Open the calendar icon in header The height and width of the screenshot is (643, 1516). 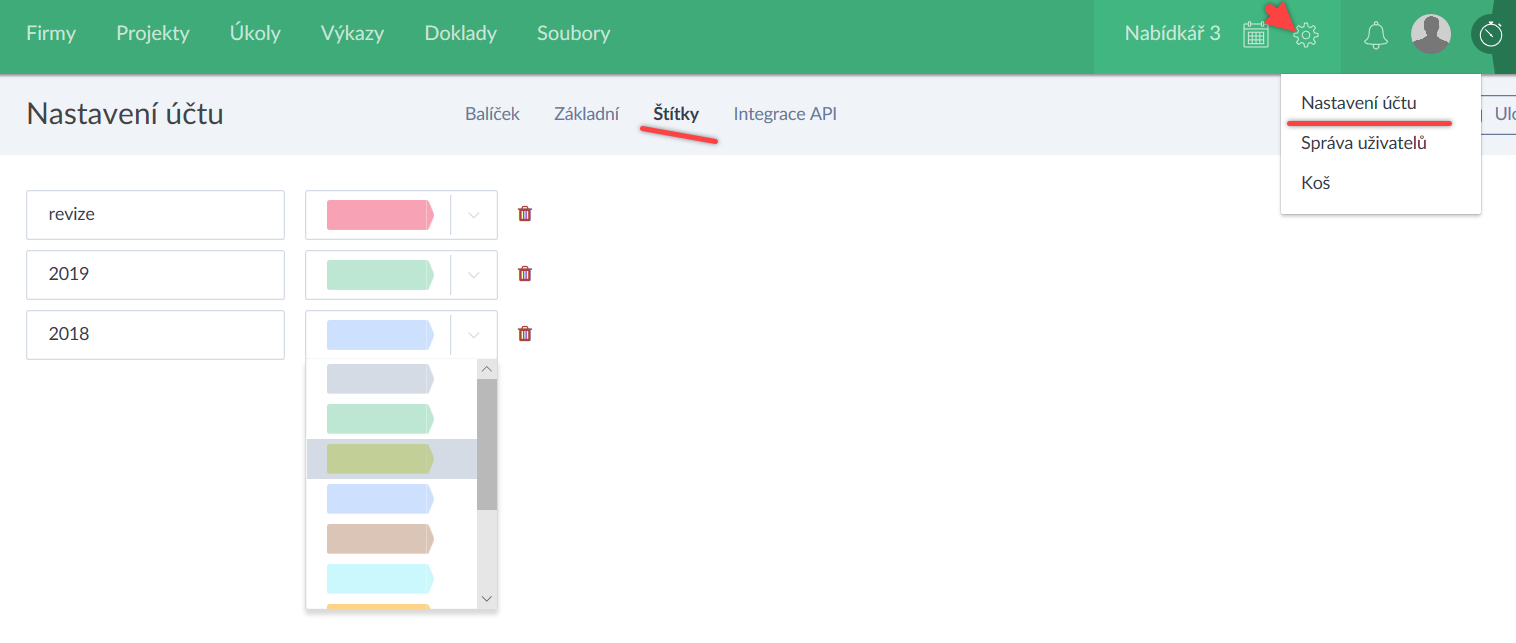(1255, 35)
